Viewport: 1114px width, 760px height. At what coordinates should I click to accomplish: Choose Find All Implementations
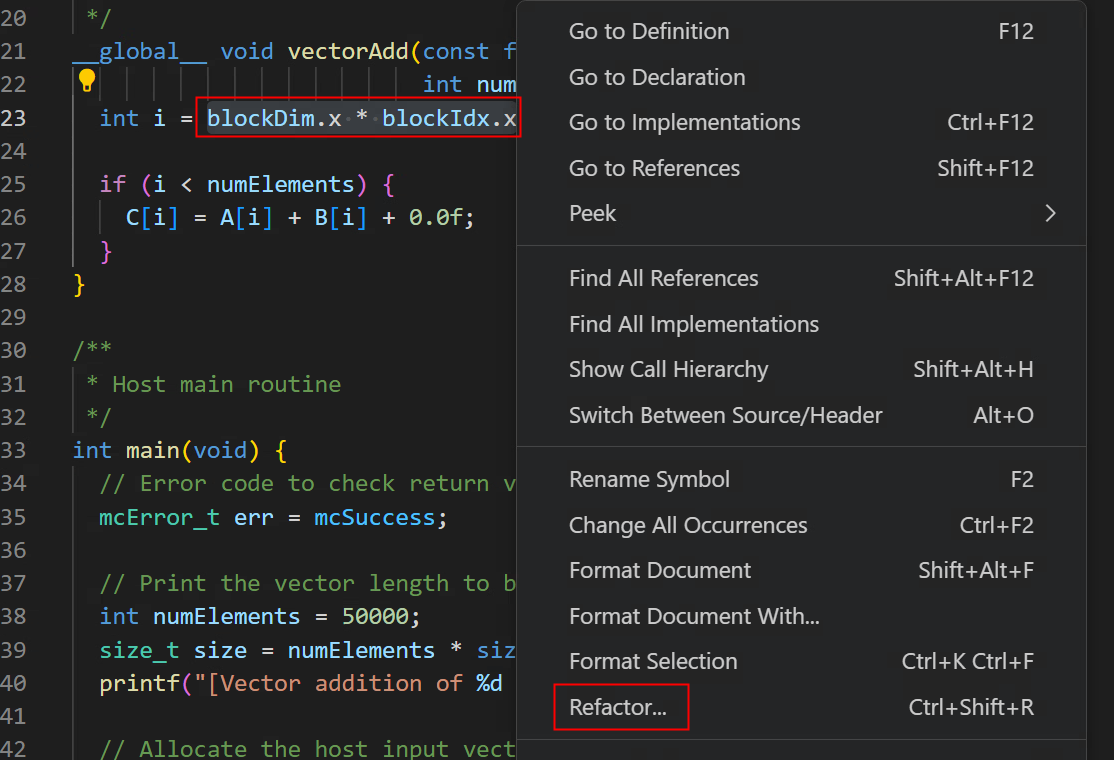(x=693, y=324)
